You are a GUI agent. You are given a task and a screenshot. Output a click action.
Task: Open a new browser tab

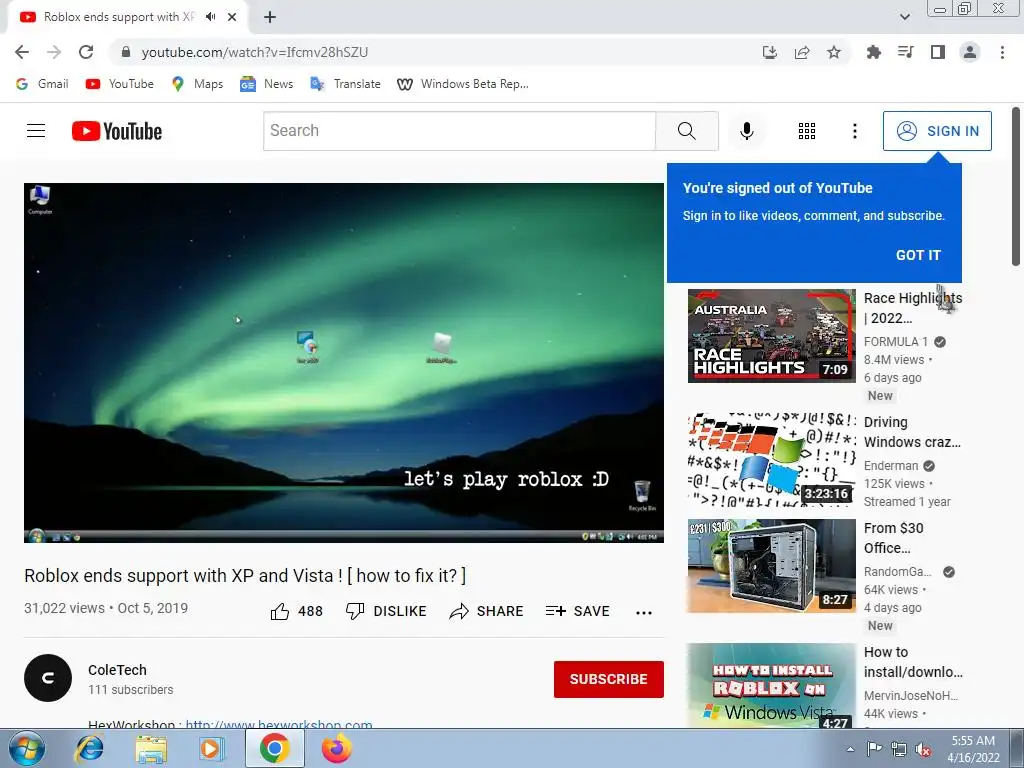coord(270,17)
